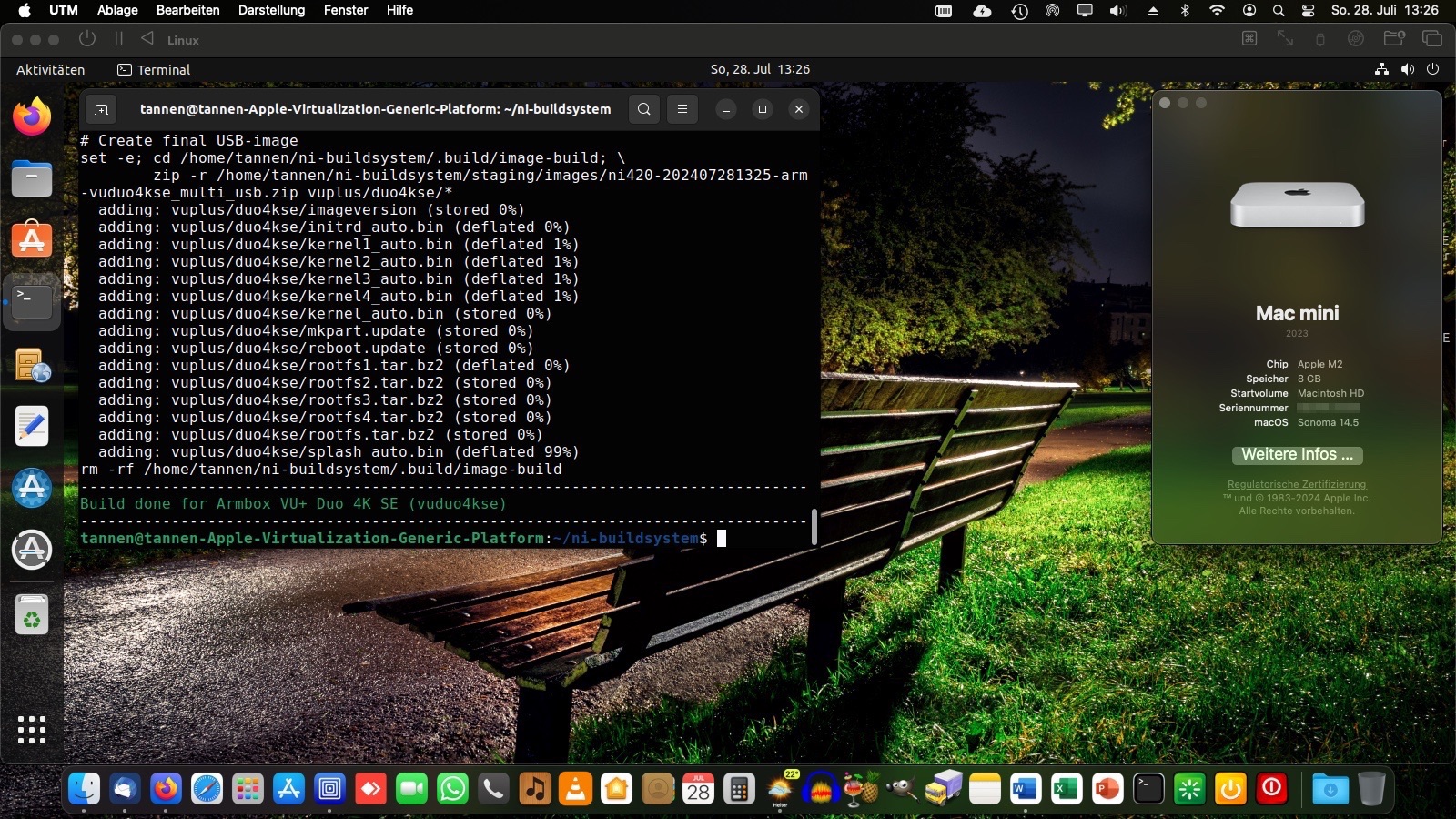
Task: Show all applications grid
Action: [32, 729]
